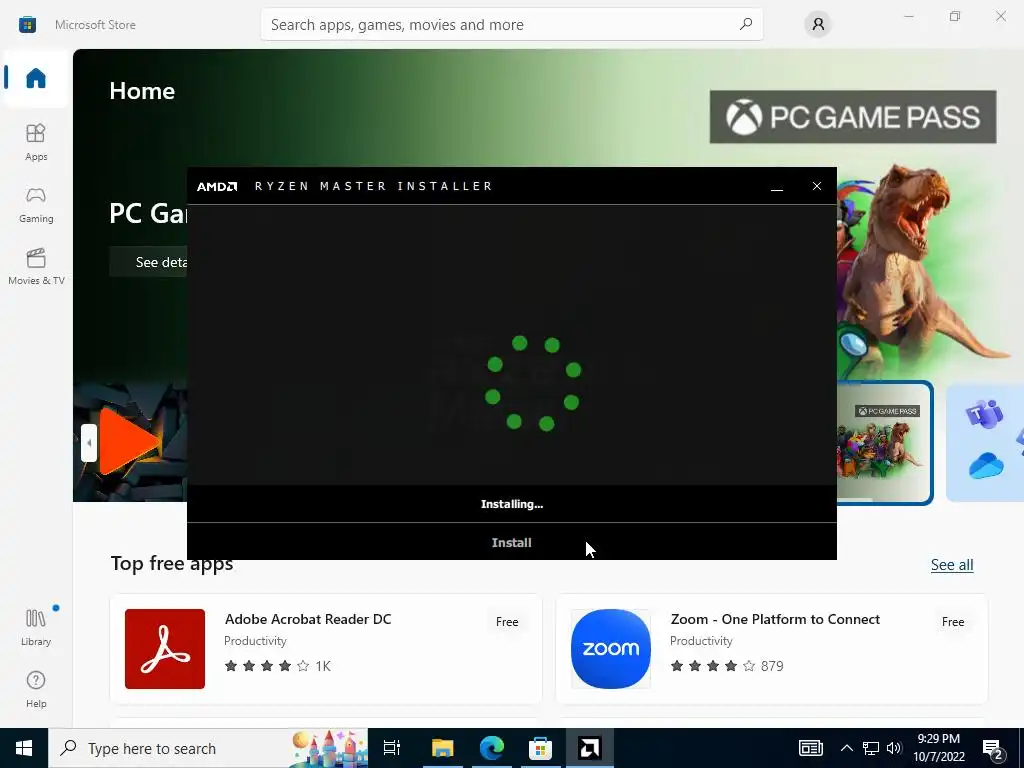
Task: Click the PC Game Pass banner logo
Action: [x=853, y=117]
